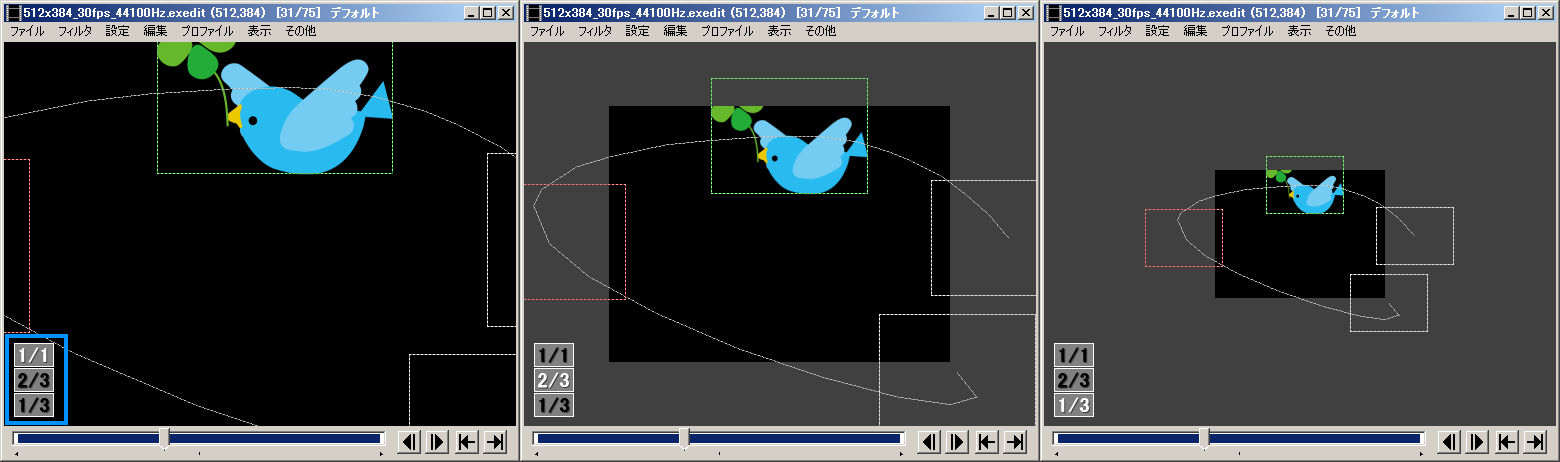Jump to first frame in middle window
This screenshot has width=1560, height=462.
[x=986, y=441]
